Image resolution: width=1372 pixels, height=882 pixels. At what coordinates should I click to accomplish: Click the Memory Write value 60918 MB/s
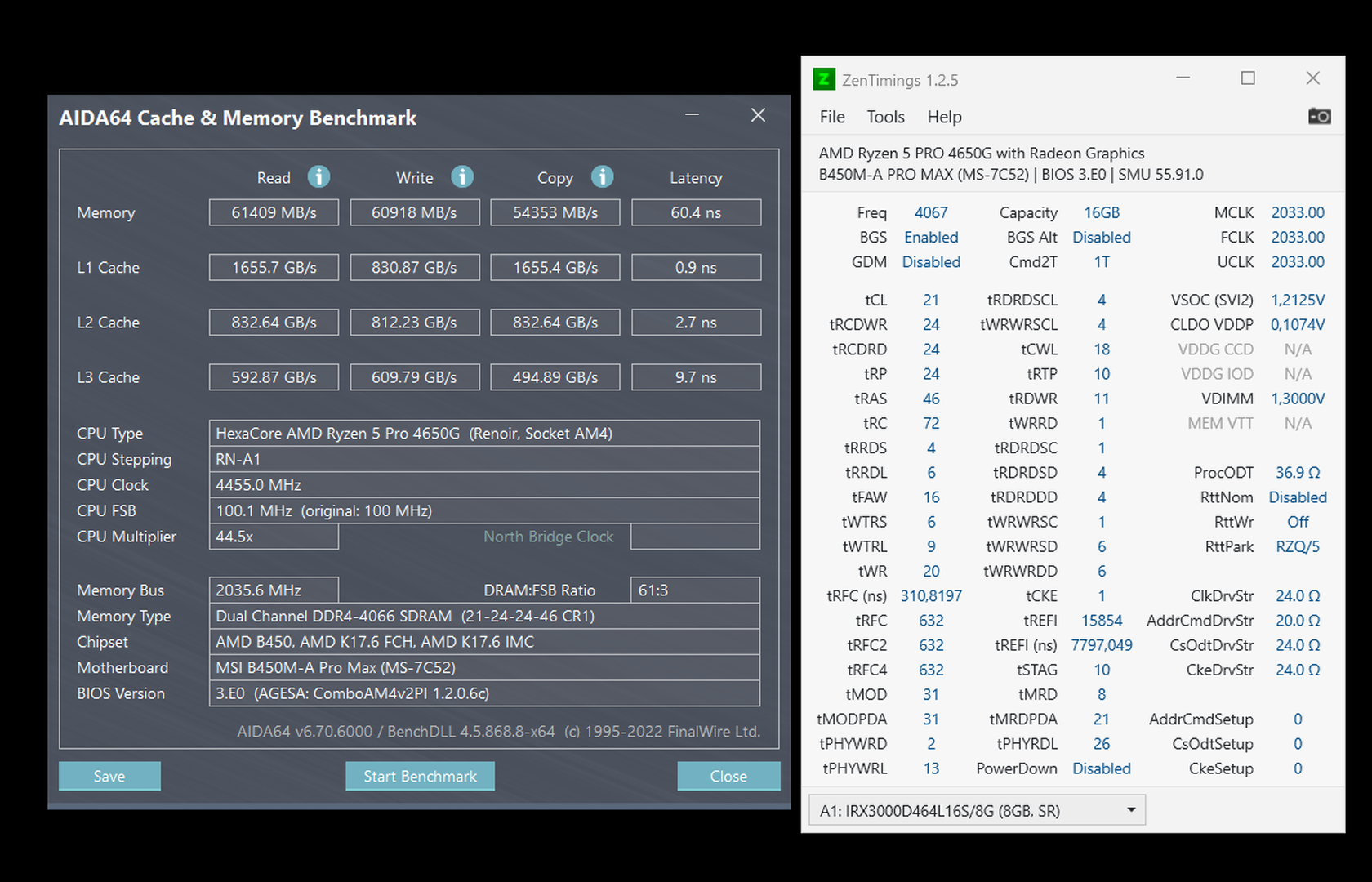tap(414, 212)
